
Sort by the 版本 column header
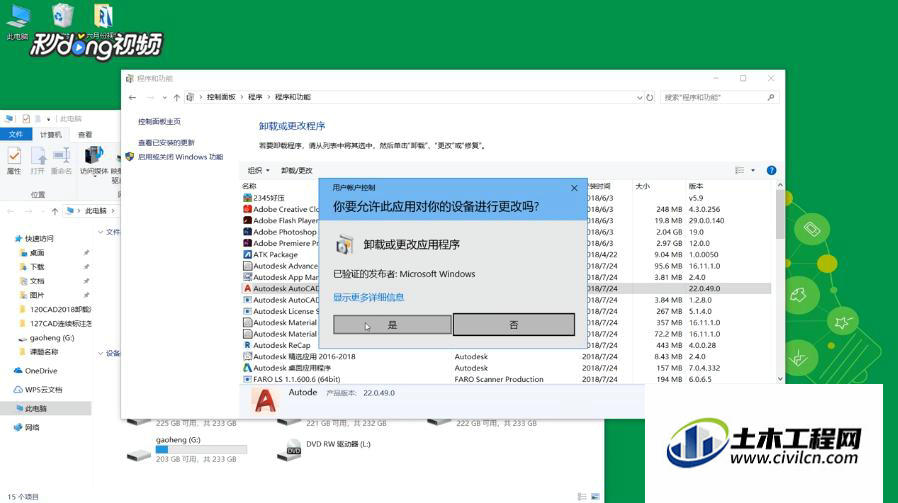[x=696, y=186]
